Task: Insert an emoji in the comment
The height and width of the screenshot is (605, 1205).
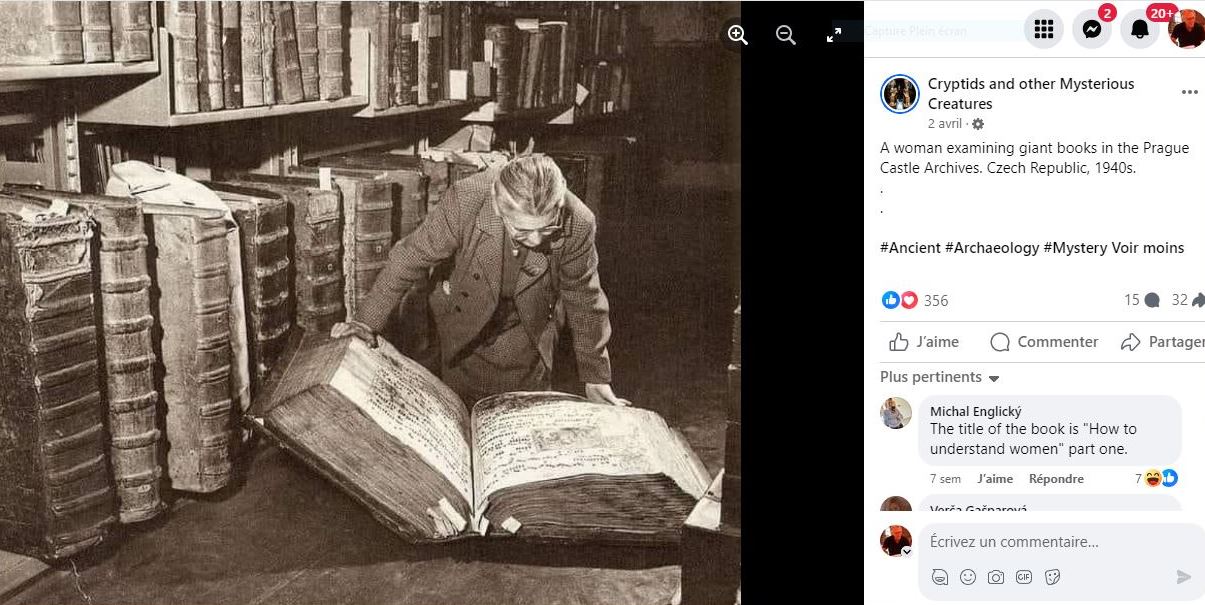Action: 968,577
